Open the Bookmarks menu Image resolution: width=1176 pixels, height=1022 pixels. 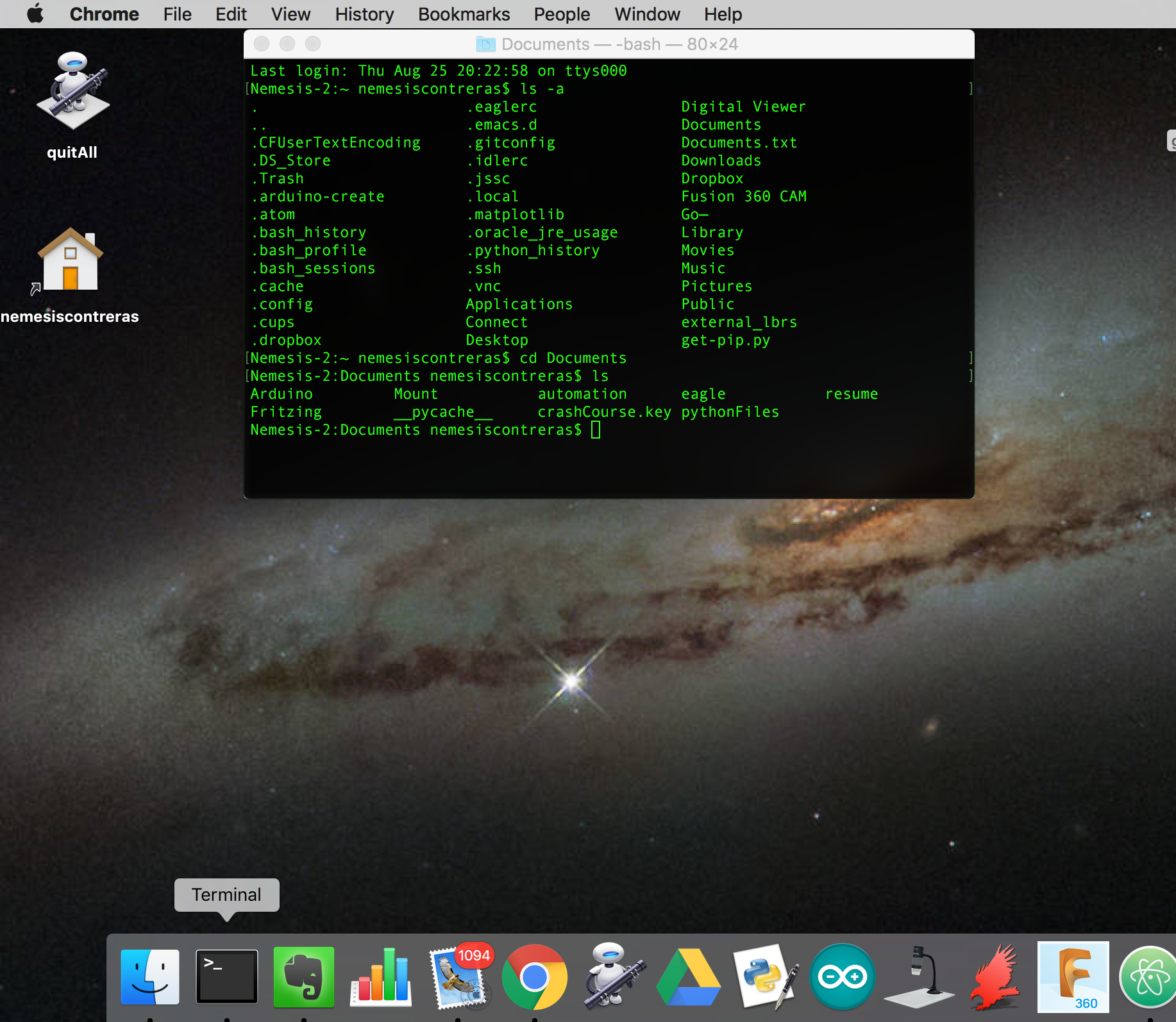click(x=464, y=14)
